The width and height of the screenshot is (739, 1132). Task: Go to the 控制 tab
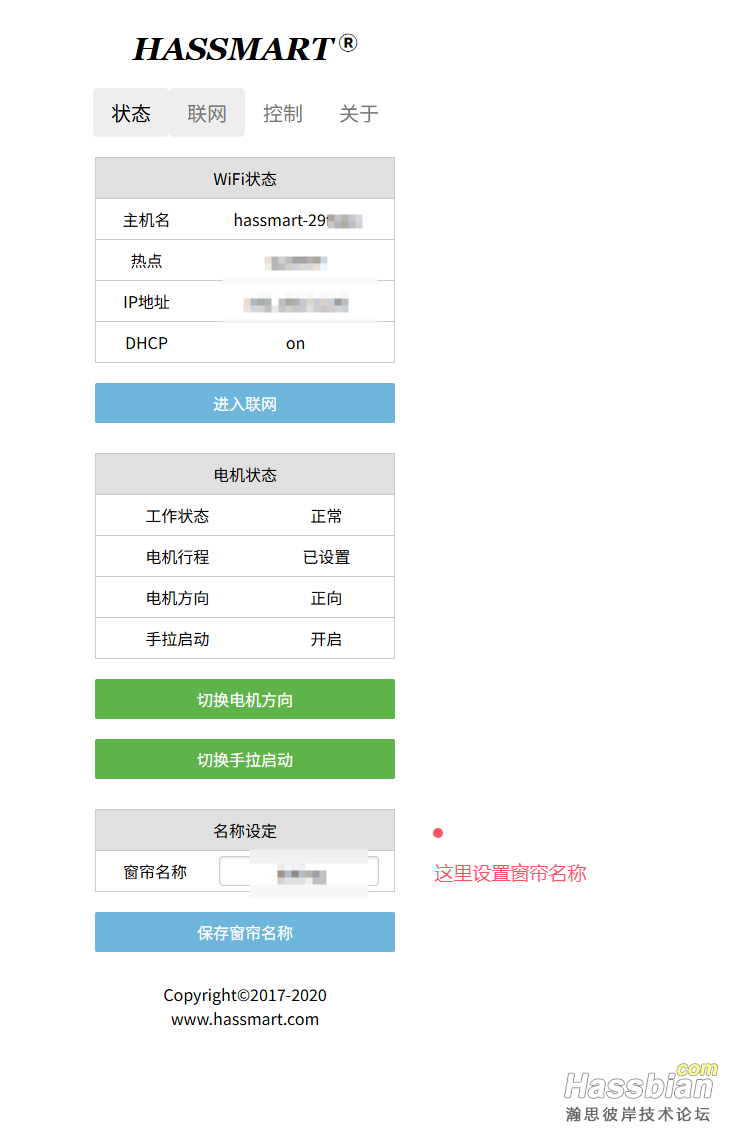283,113
